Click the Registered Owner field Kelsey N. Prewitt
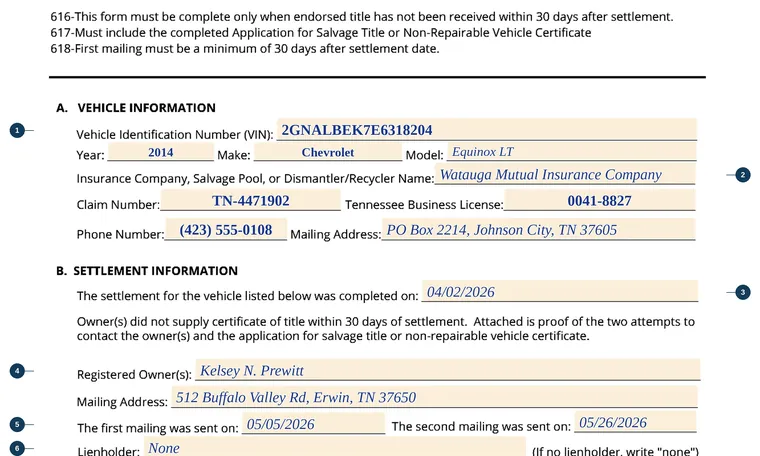The height and width of the screenshot is (456, 760). click(x=448, y=370)
